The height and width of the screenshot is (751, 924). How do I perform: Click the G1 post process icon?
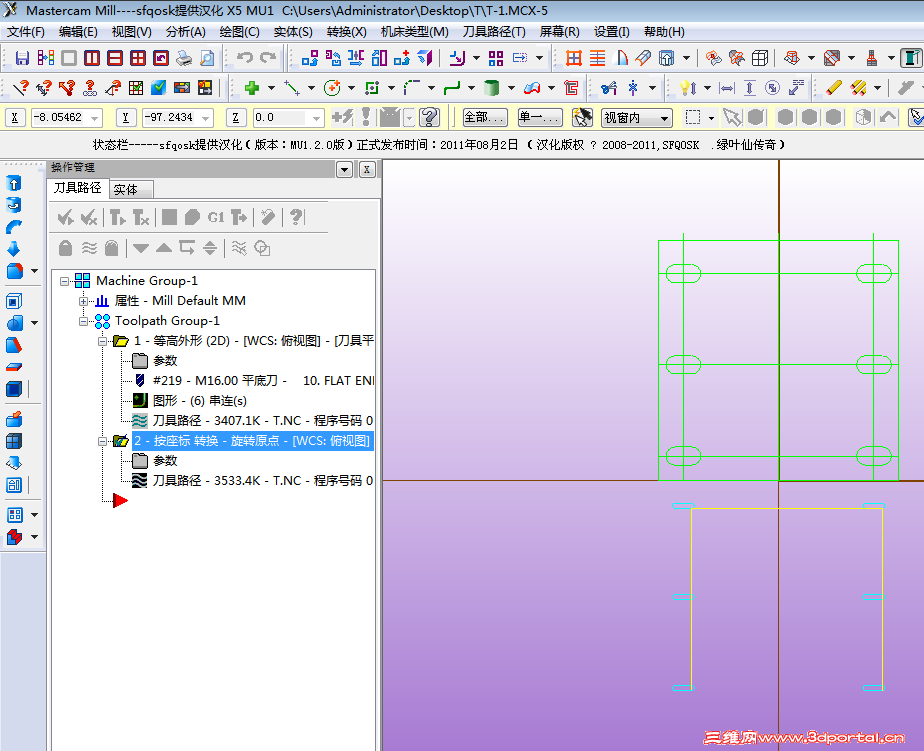pos(216,218)
